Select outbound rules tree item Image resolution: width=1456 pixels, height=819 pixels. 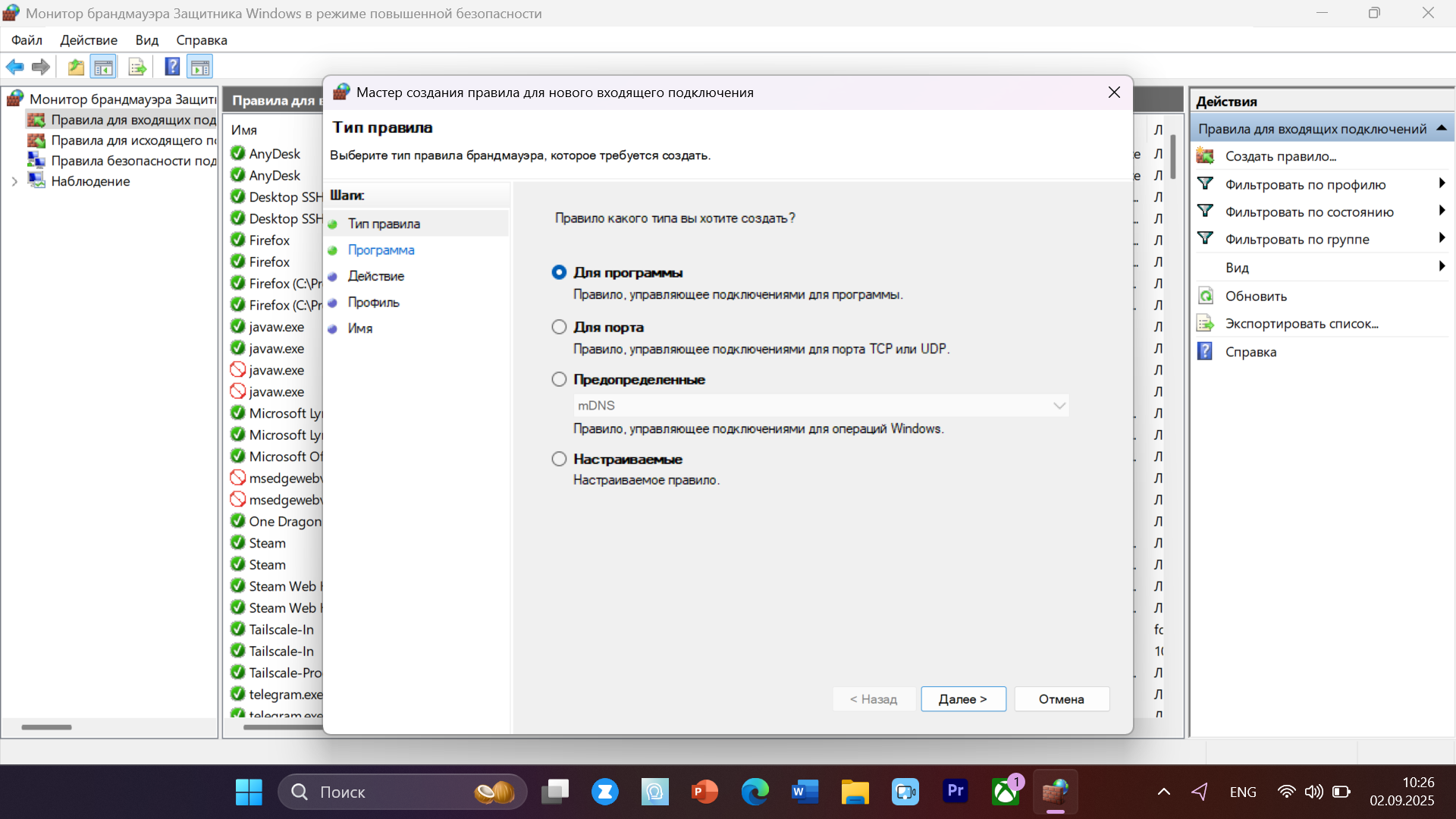click(x=133, y=140)
